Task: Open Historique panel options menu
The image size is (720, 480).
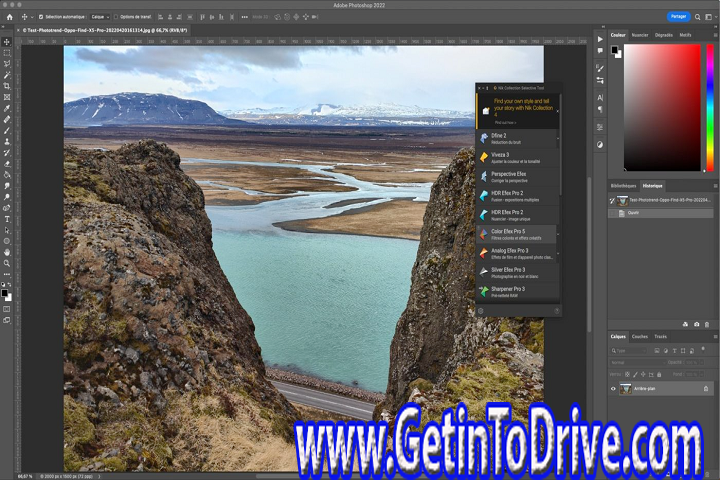Action: click(x=715, y=186)
